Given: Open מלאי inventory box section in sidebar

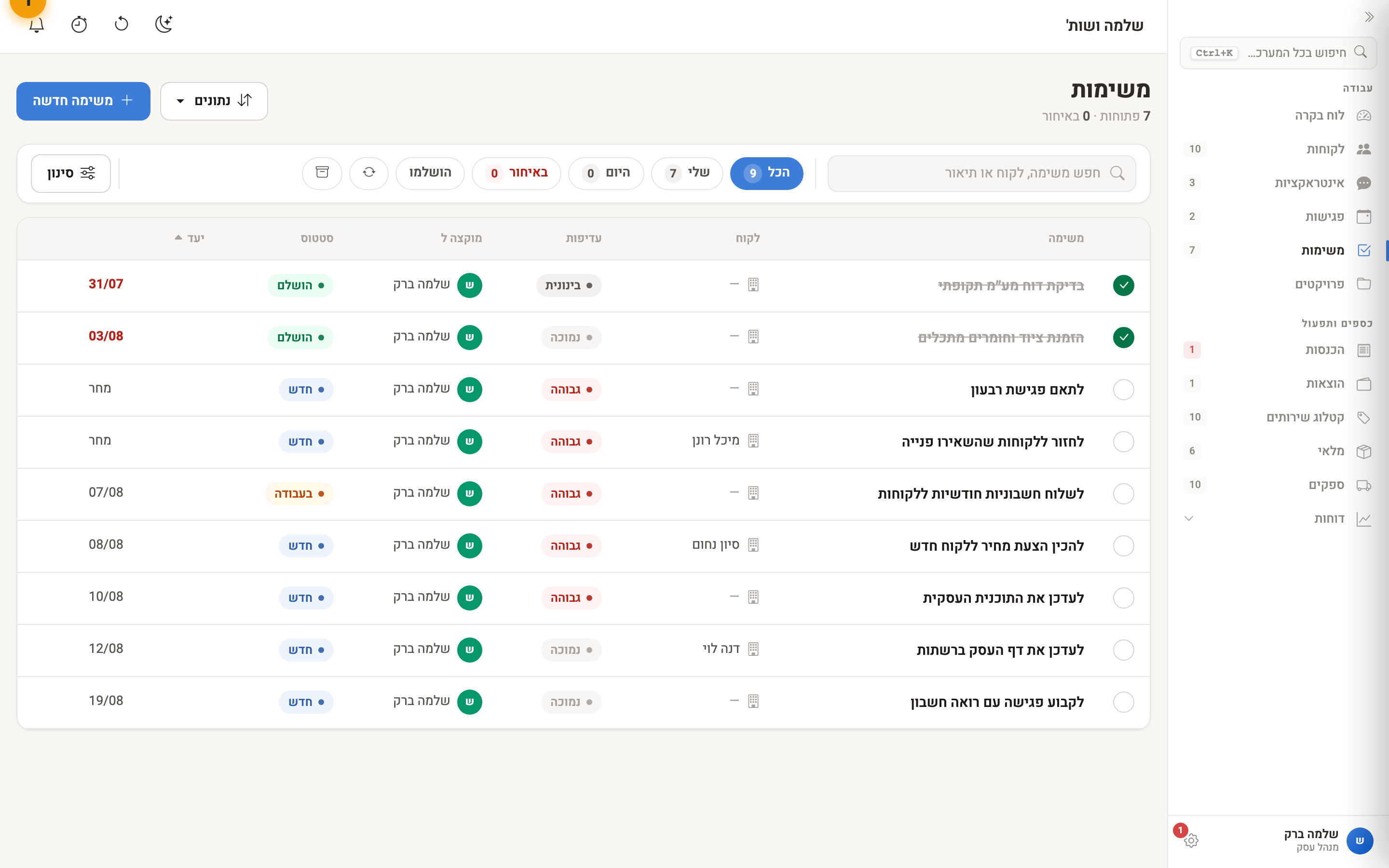Looking at the screenshot, I should [1279, 451].
